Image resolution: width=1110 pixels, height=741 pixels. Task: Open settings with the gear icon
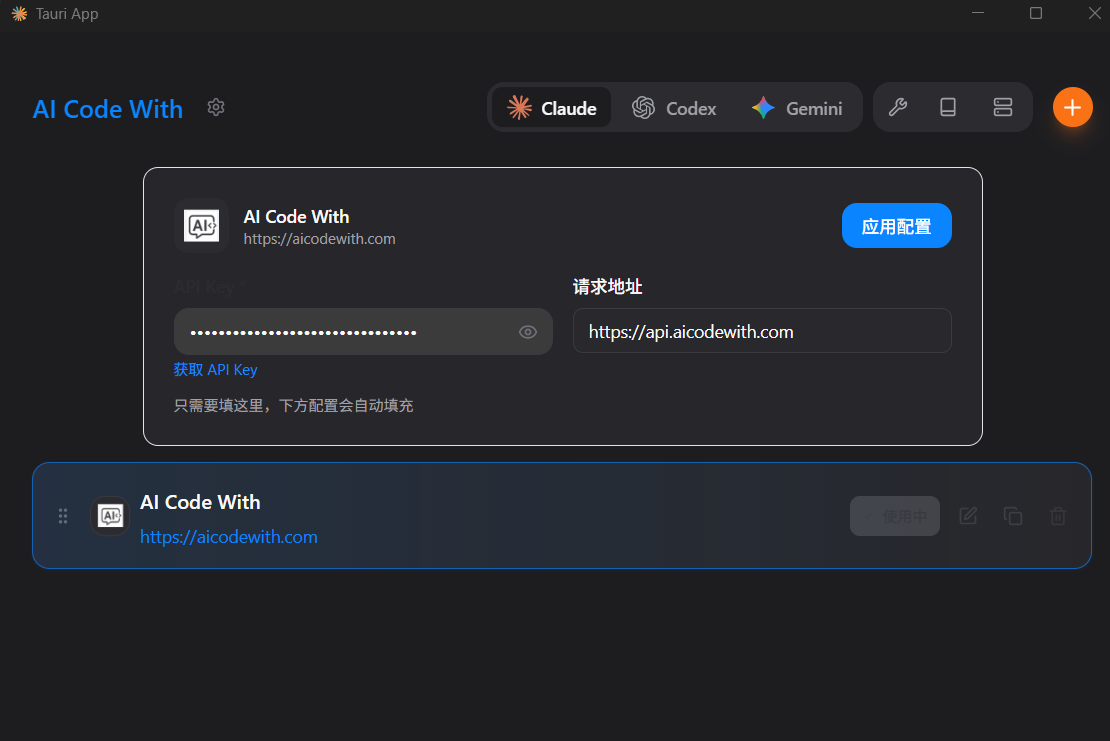tap(216, 107)
